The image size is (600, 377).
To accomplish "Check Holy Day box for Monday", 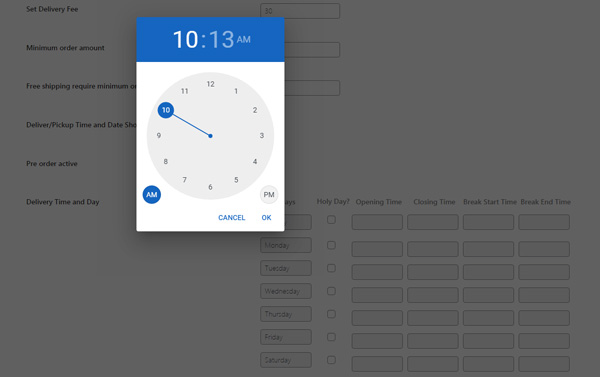I will click(331, 245).
